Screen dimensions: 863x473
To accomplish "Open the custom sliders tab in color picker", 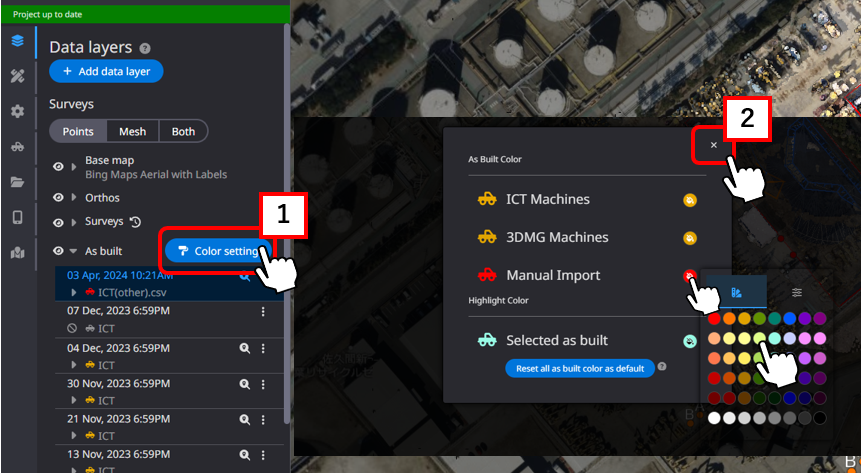I will click(796, 292).
